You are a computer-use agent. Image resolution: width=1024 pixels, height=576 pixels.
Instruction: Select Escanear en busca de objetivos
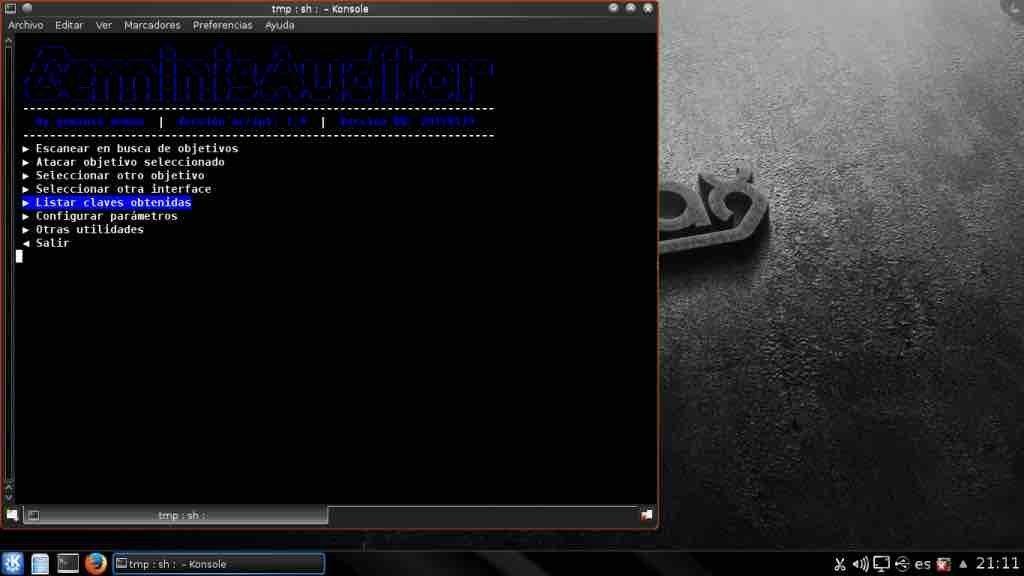135,147
